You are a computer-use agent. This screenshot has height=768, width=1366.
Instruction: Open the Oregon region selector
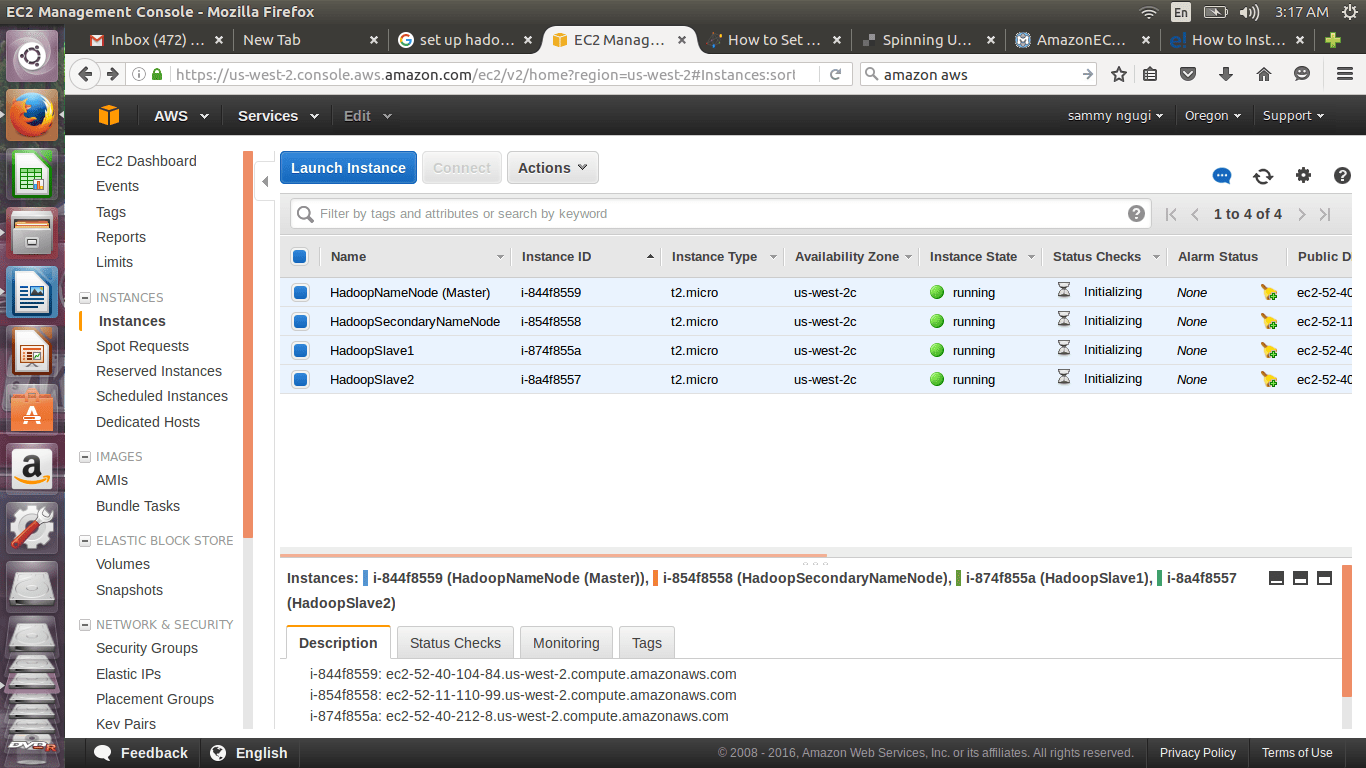coord(1212,115)
